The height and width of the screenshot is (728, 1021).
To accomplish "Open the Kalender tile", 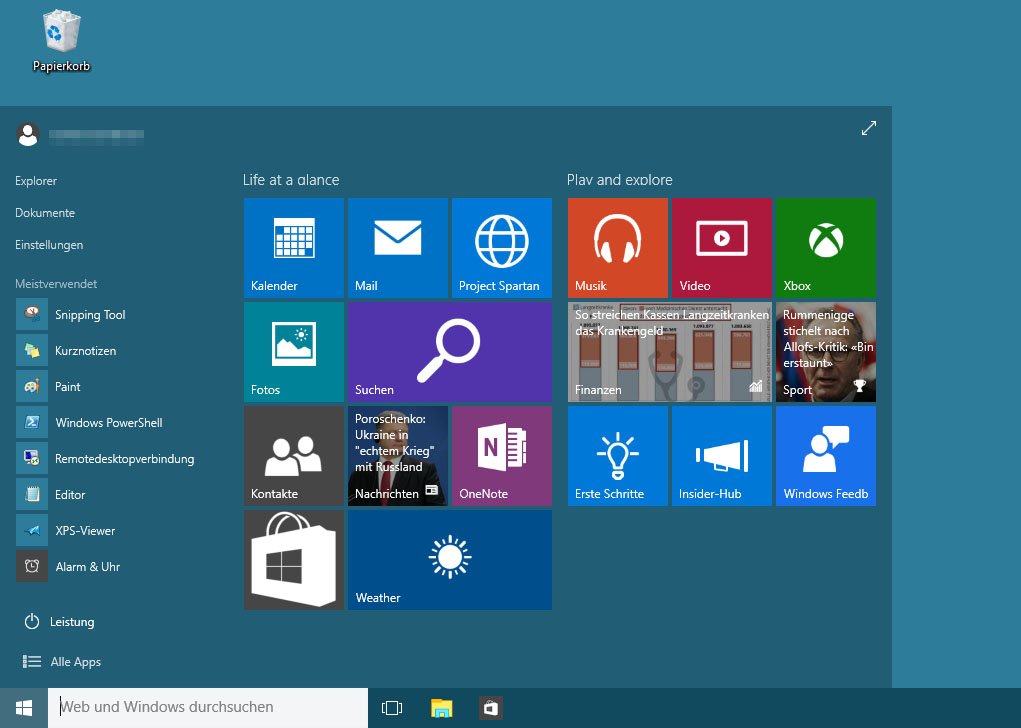I will click(x=294, y=248).
